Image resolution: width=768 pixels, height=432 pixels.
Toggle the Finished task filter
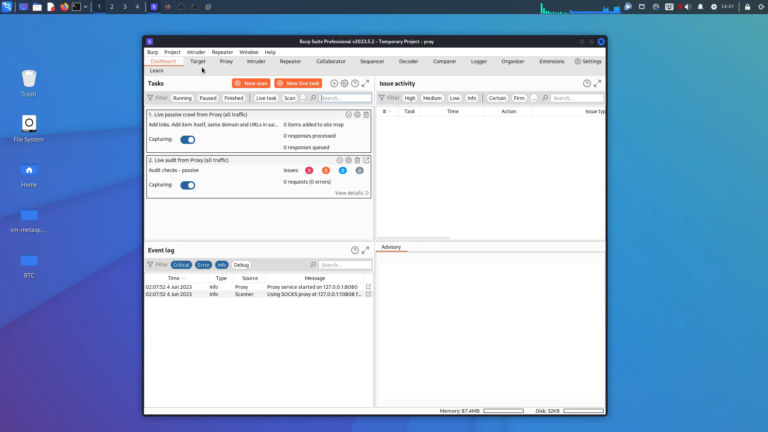click(x=234, y=98)
